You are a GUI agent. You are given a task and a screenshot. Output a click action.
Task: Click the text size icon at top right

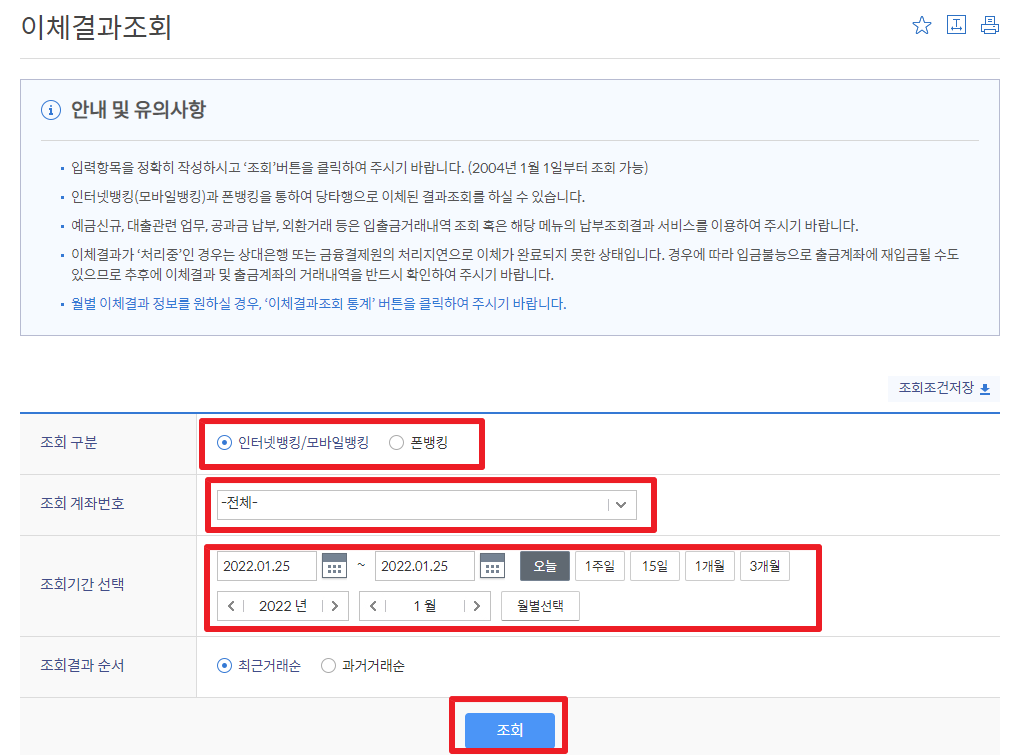(956, 26)
